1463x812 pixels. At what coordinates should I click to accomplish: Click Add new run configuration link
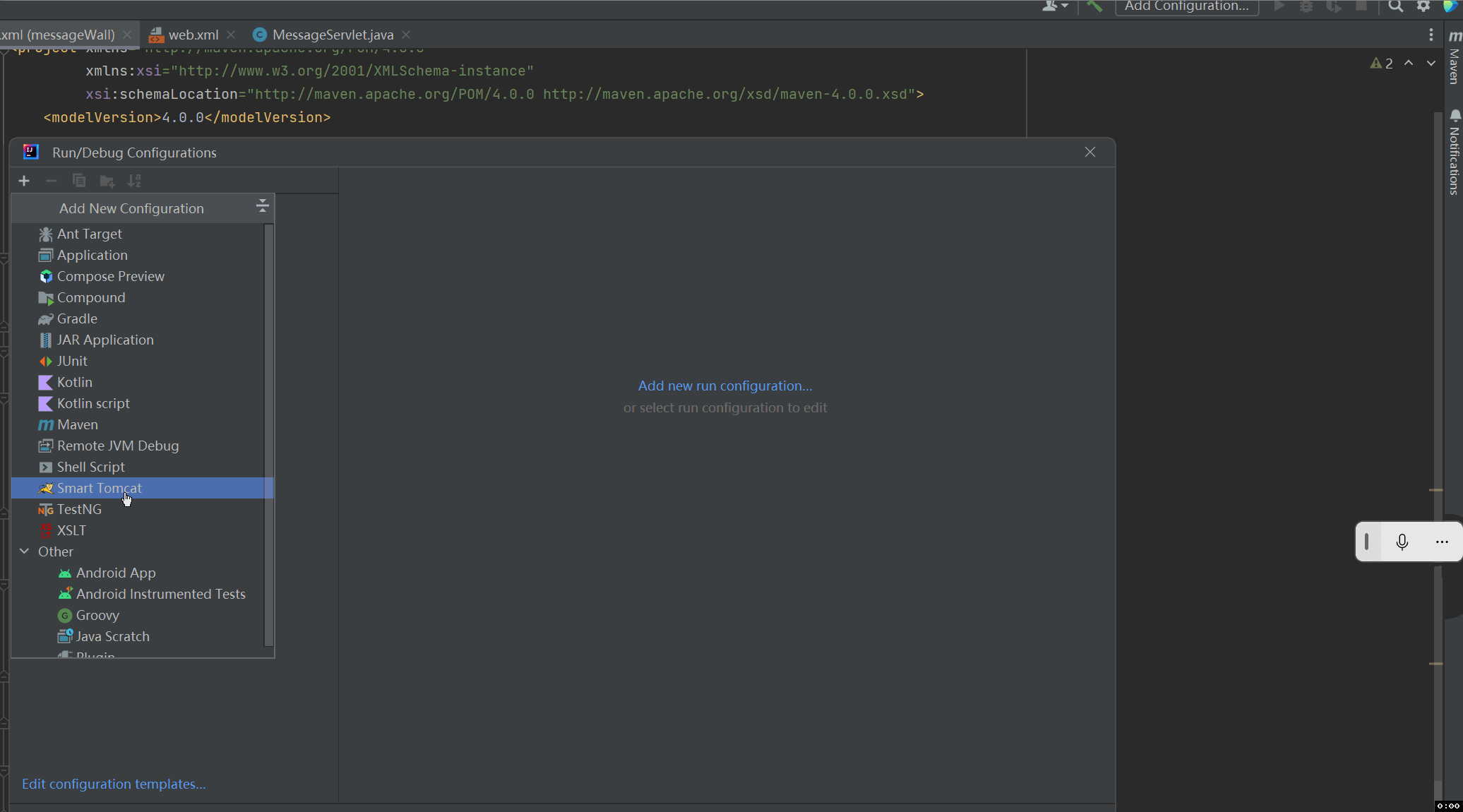[724, 386]
